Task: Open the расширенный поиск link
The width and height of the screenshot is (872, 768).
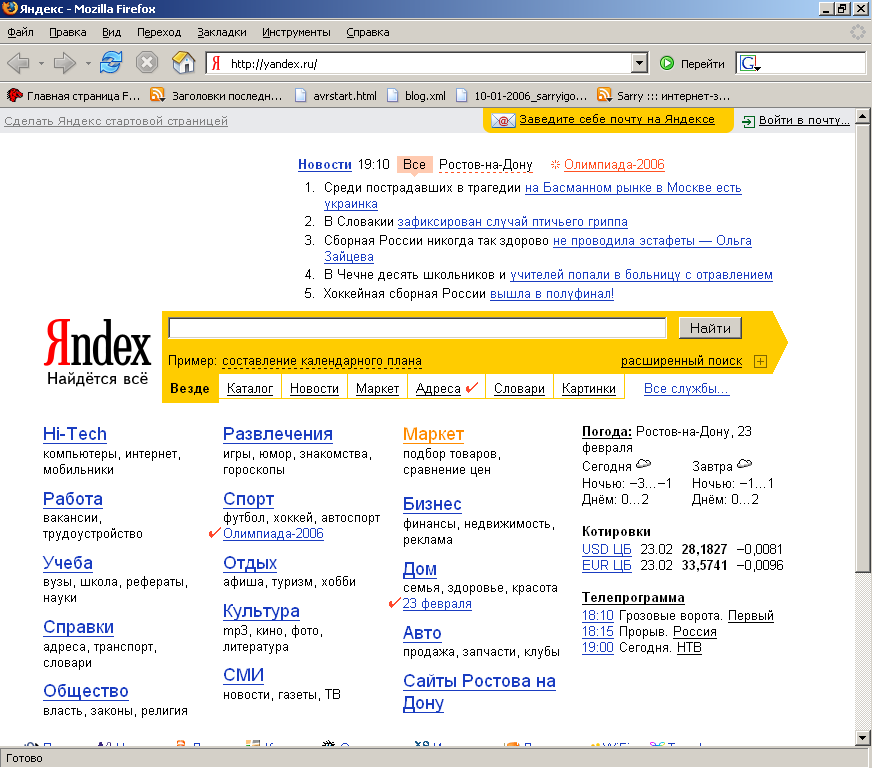Action: (x=682, y=361)
